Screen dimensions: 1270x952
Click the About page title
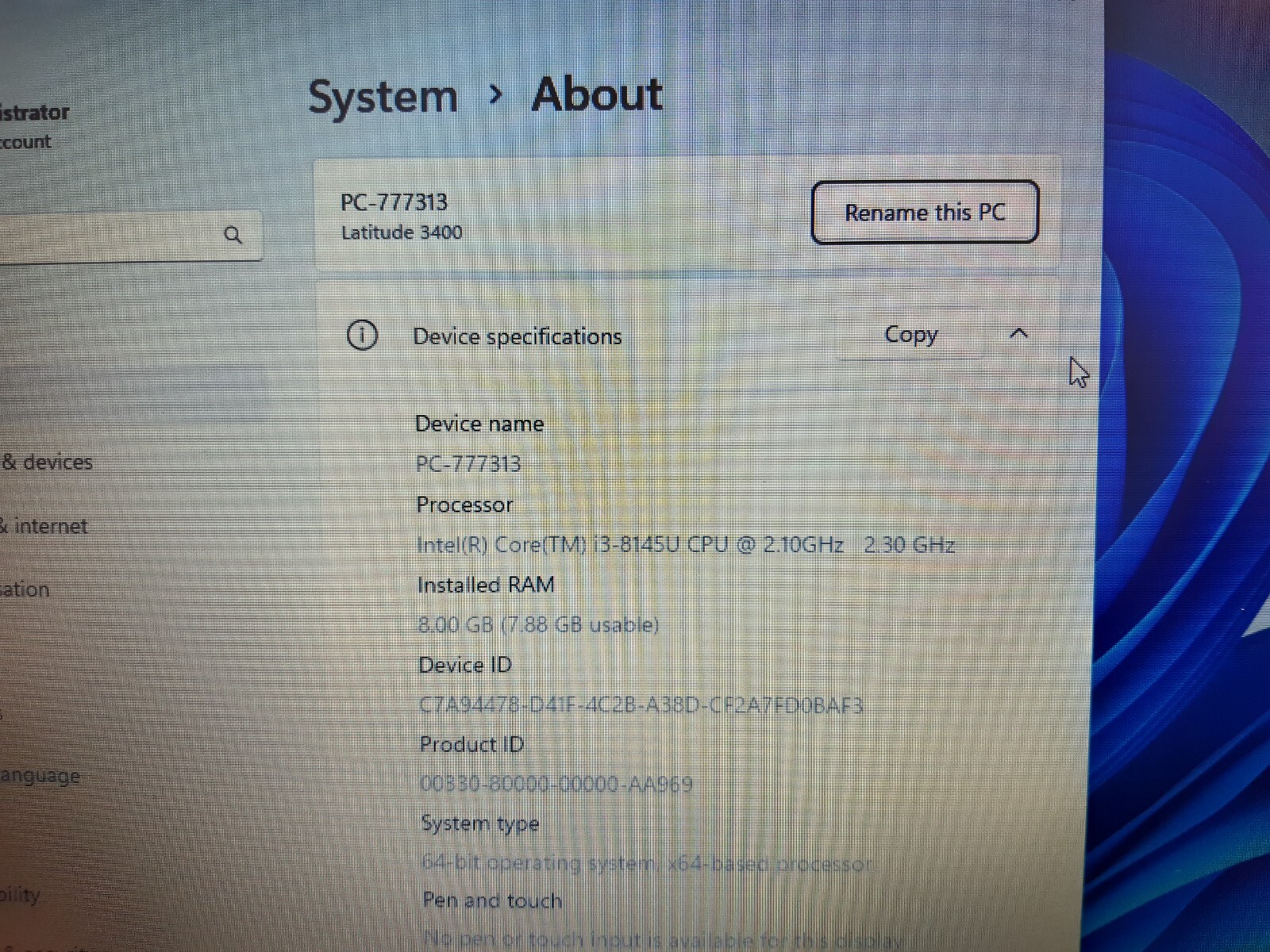click(x=597, y=95)
